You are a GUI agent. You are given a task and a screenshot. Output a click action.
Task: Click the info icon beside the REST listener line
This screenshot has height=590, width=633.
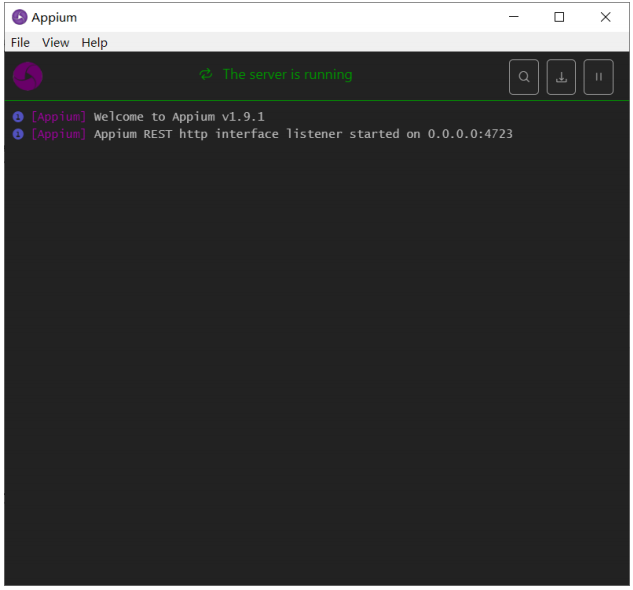tap(18, 134)
